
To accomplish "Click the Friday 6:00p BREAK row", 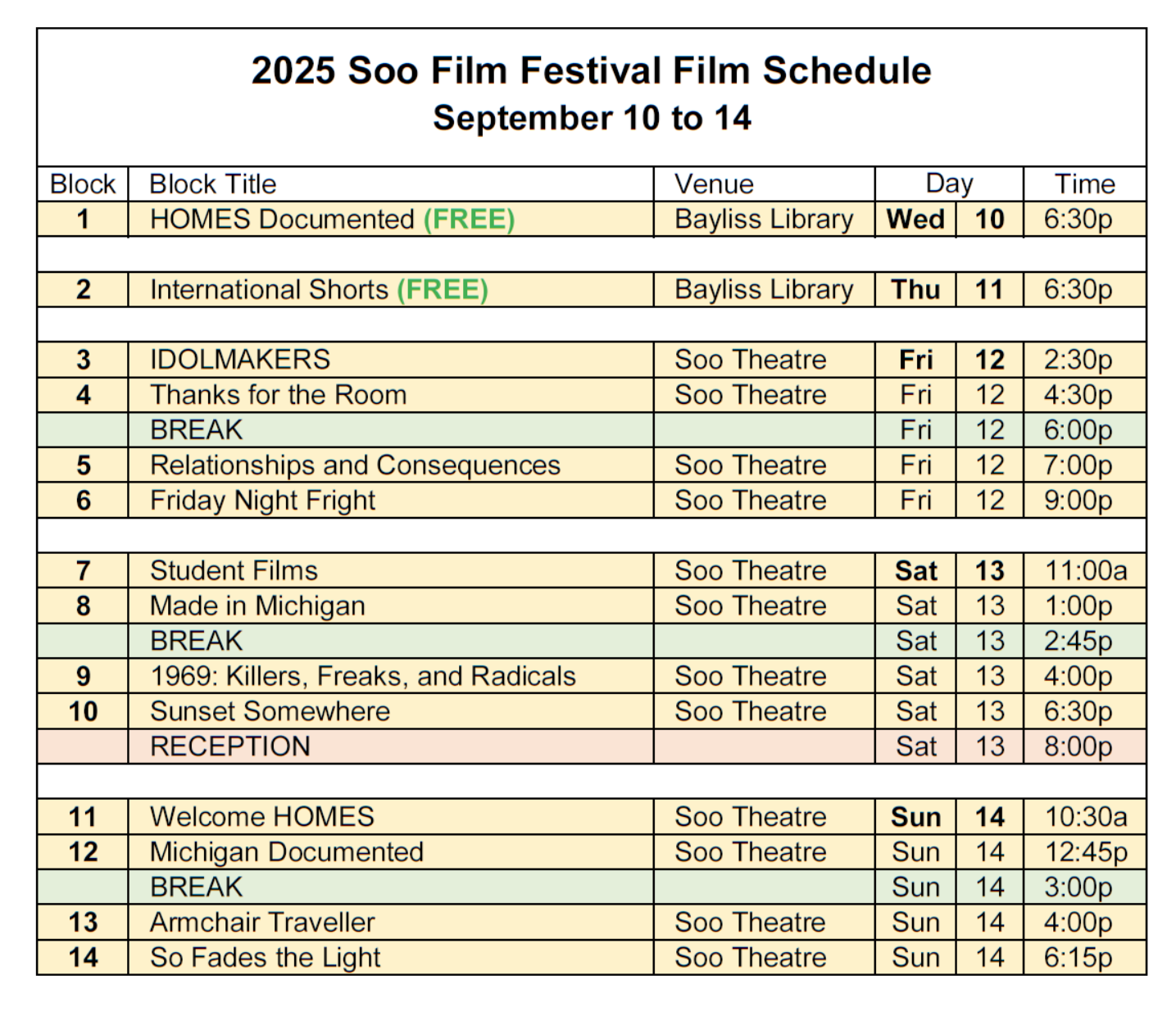I will [197, 430].
